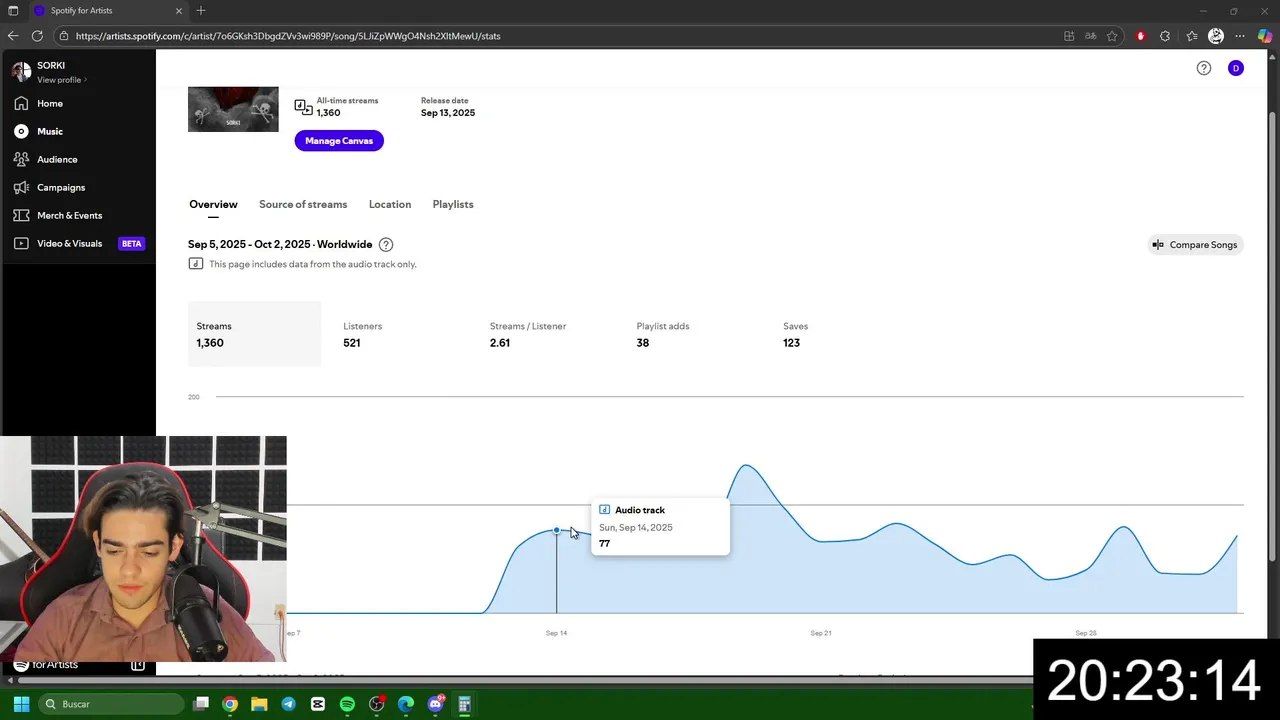Open the browser apps icon in address bar
Image resolution: width=1280 pixels, height=720 pixels.
point(1069,36)
